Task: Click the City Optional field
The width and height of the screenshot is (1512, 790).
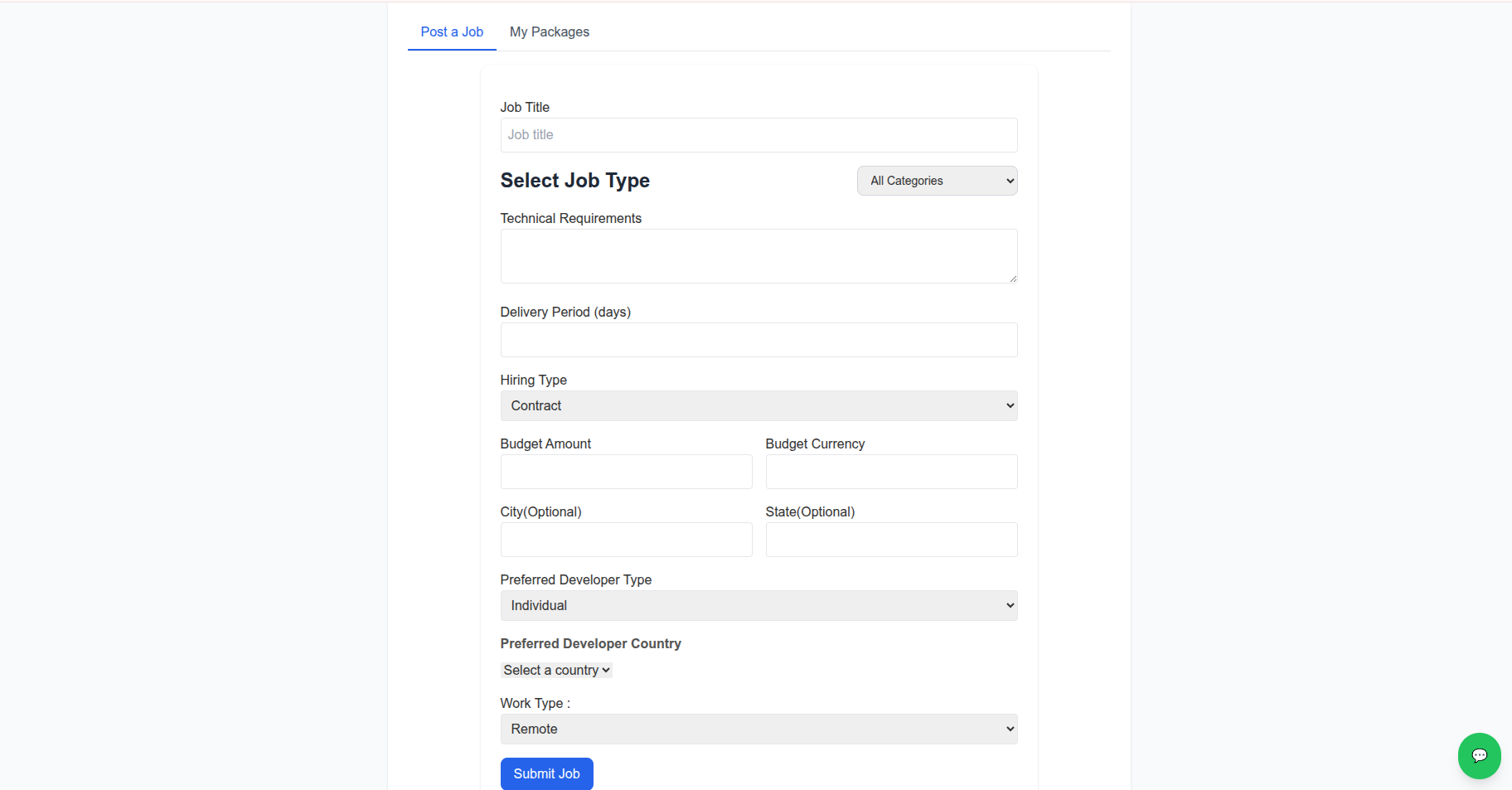Action: point(625,540)
